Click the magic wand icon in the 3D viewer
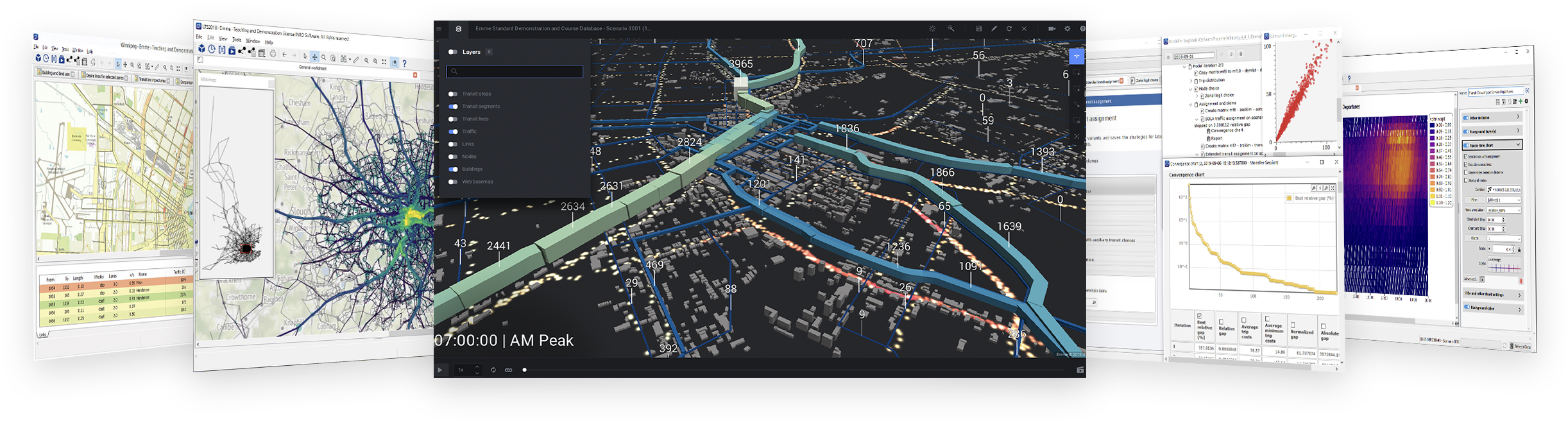This screenshot has height=421, width=1568. [x=951, y=29]
